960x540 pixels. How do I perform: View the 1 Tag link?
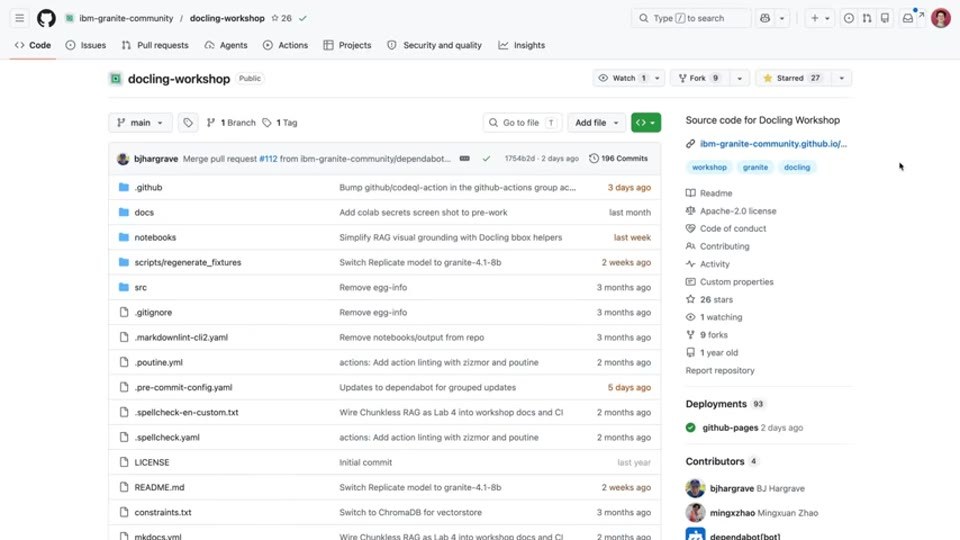[280, 122]
